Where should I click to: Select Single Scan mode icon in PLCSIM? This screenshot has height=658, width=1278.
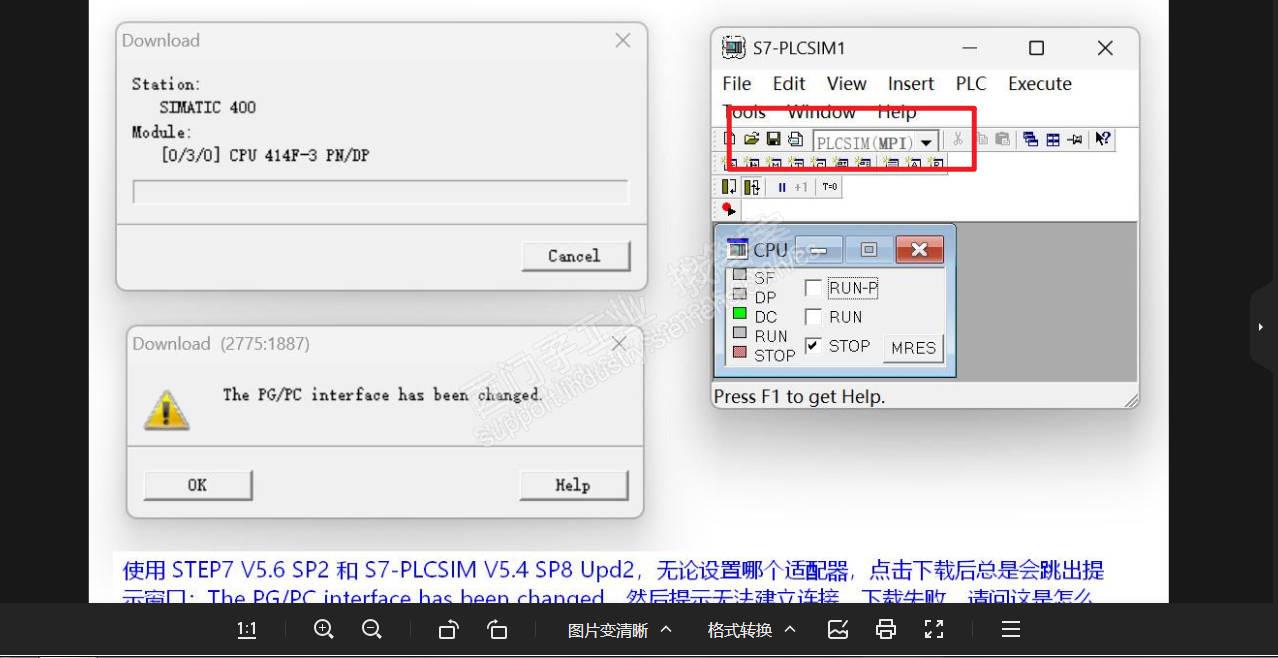[729, 187]
